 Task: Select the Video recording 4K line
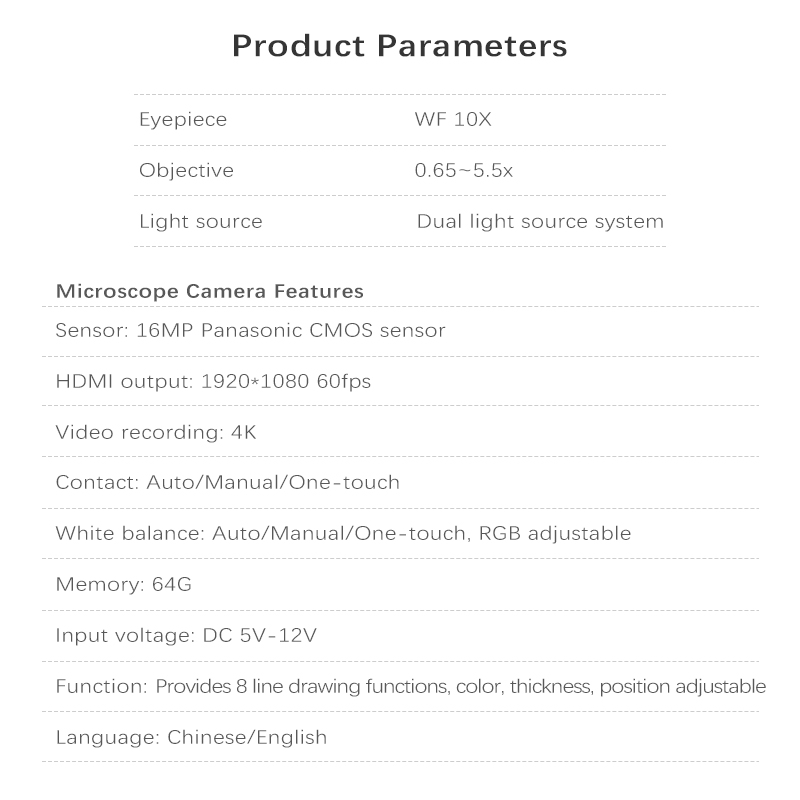point(156,433)
